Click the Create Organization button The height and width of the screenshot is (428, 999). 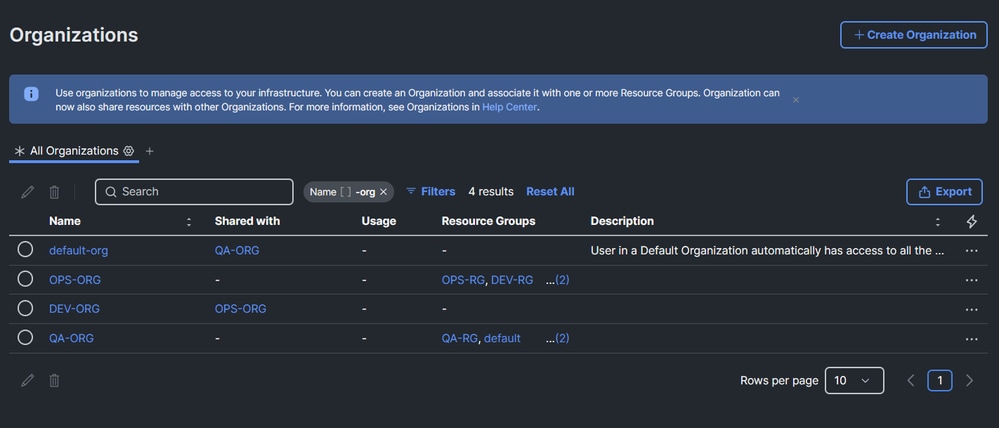point(914,35)
